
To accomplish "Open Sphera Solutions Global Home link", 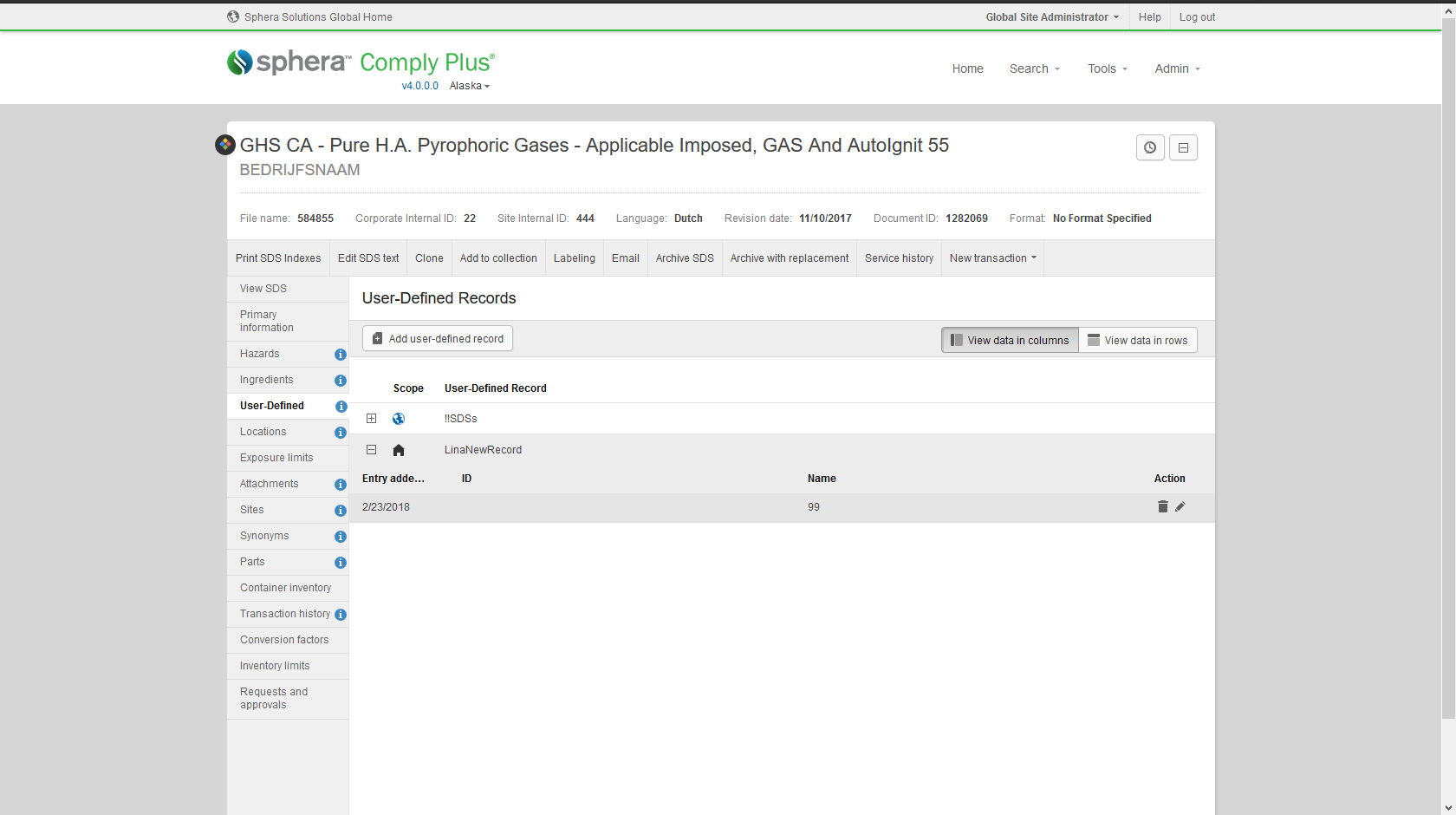I will 318,17.
